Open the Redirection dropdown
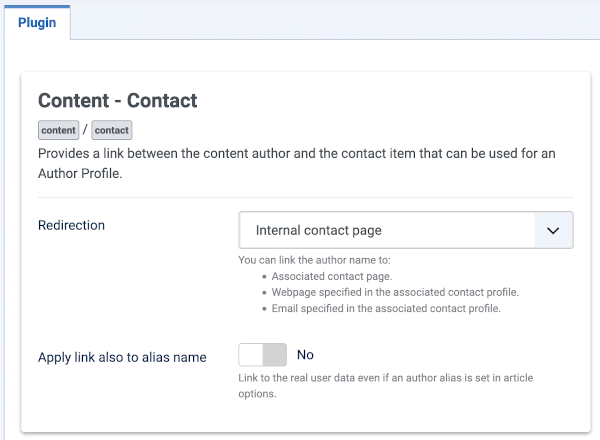600x440 pixels. tap(406, 230)
